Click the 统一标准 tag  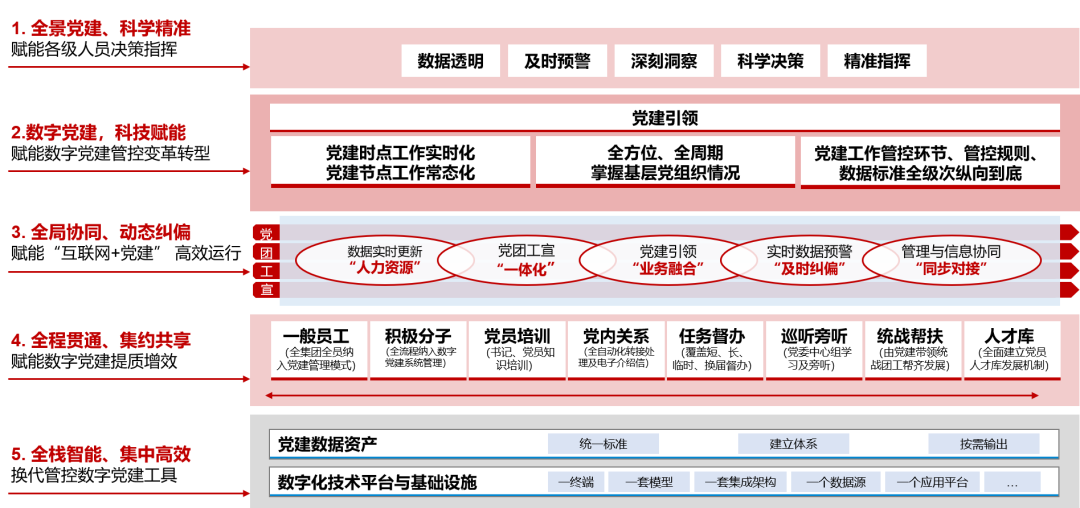pos(603,444)
